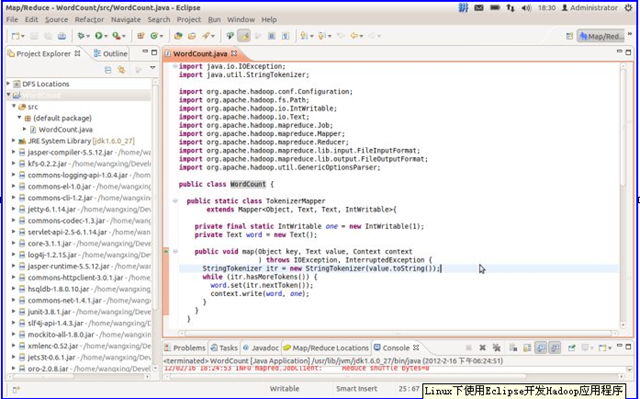
Task: Click the Administrator user menu
Action: click(x=589, y=8)
